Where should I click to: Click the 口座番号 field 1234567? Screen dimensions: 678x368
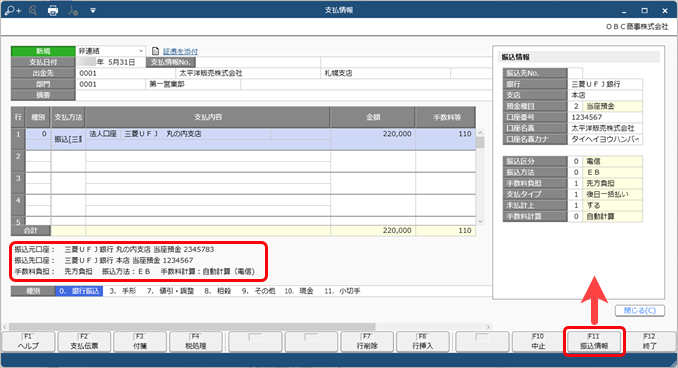pyautogui.click(x=605, y=117)
